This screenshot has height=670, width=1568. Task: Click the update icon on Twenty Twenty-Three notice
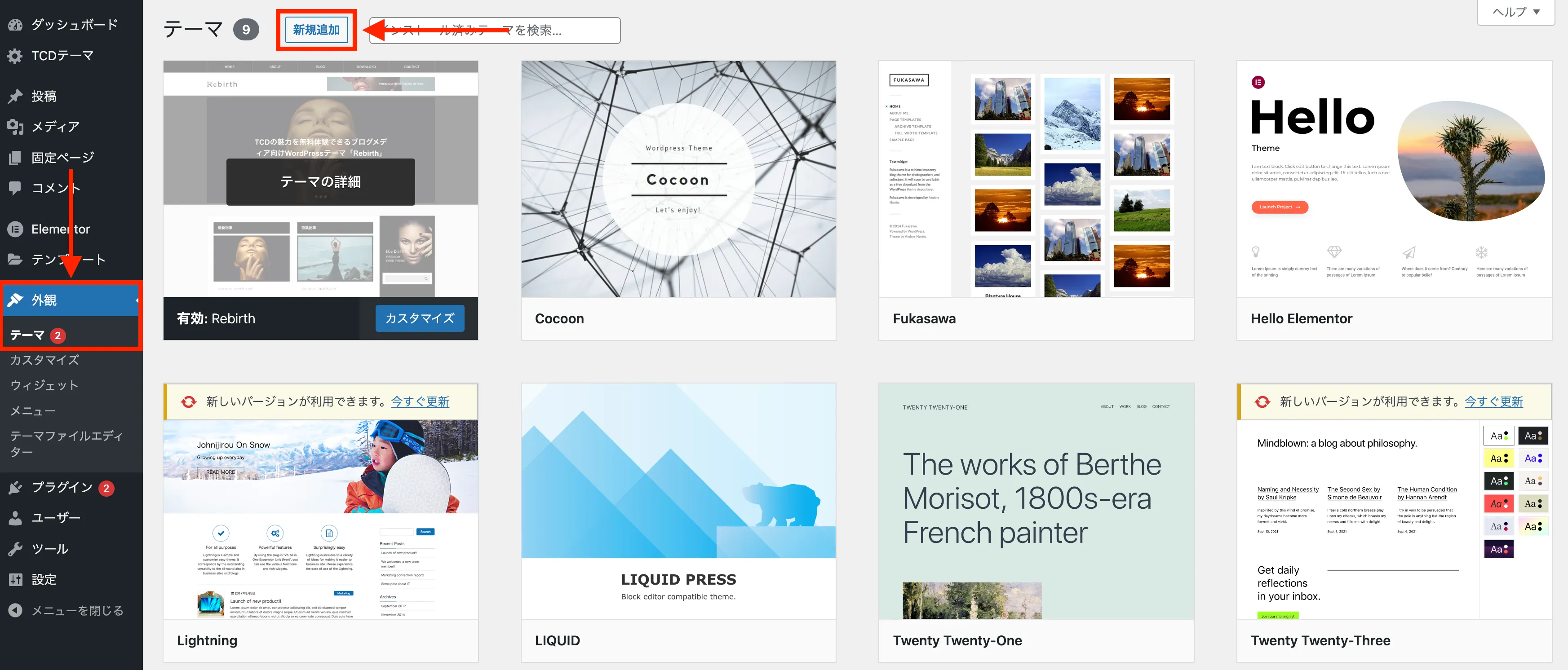tap(1262, 401)
